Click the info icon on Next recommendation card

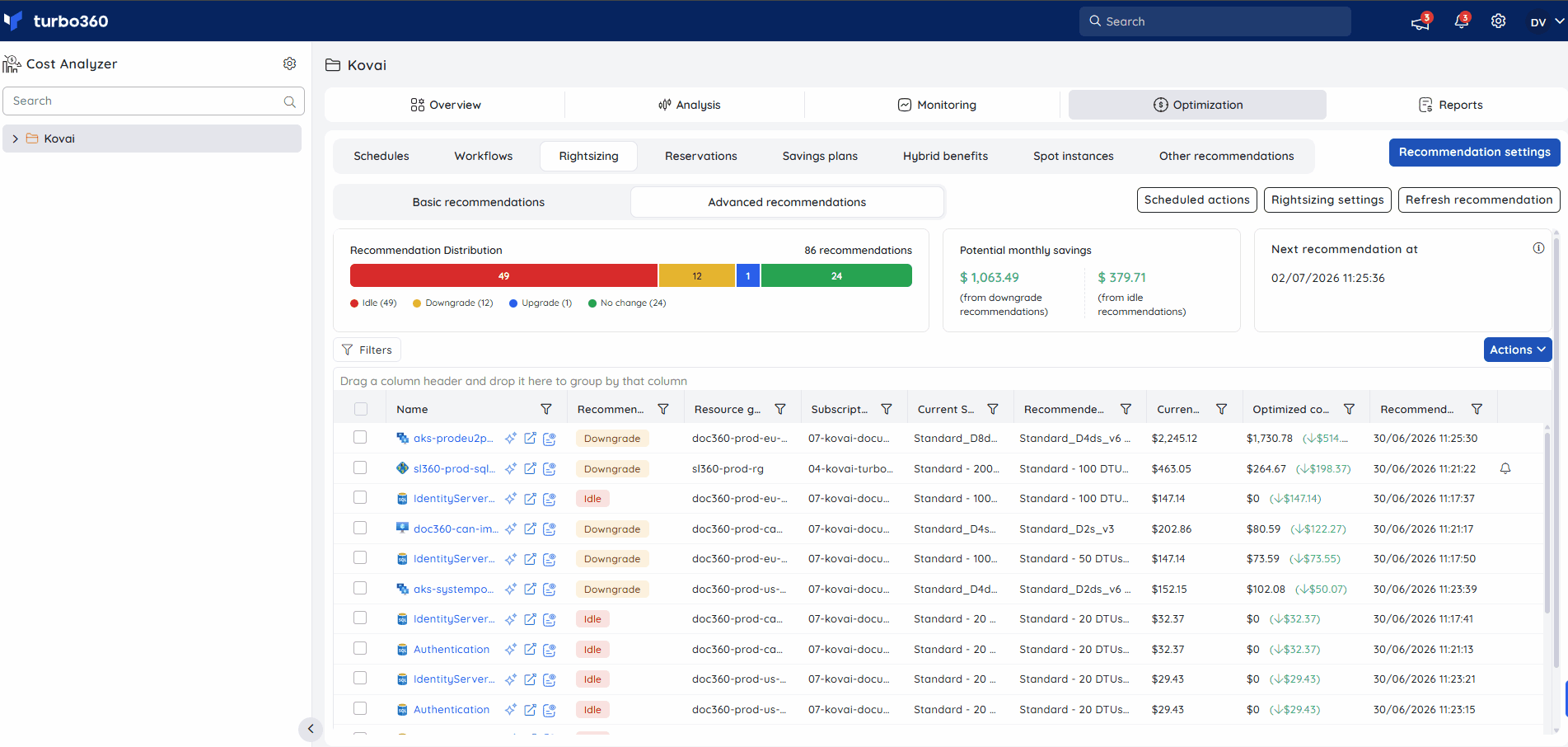[1538, 248]
